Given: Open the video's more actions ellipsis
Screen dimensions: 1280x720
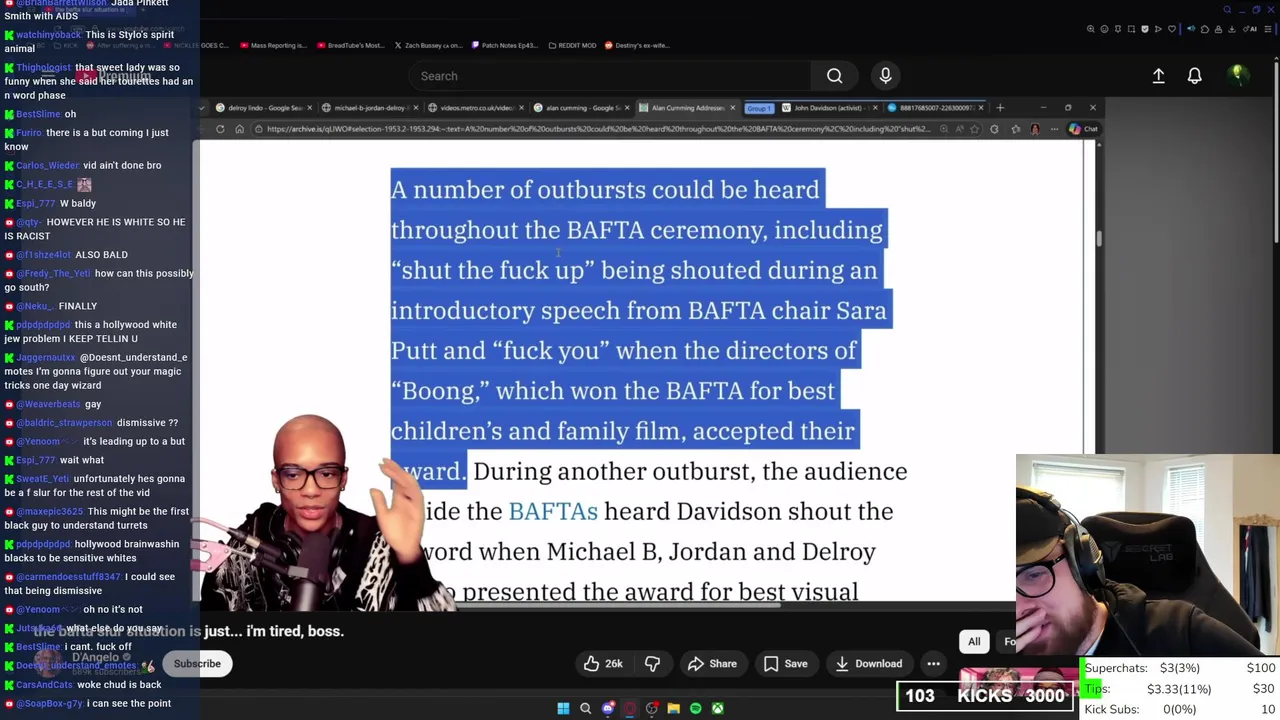Looking at the screenshot, I should click(933, 664).
